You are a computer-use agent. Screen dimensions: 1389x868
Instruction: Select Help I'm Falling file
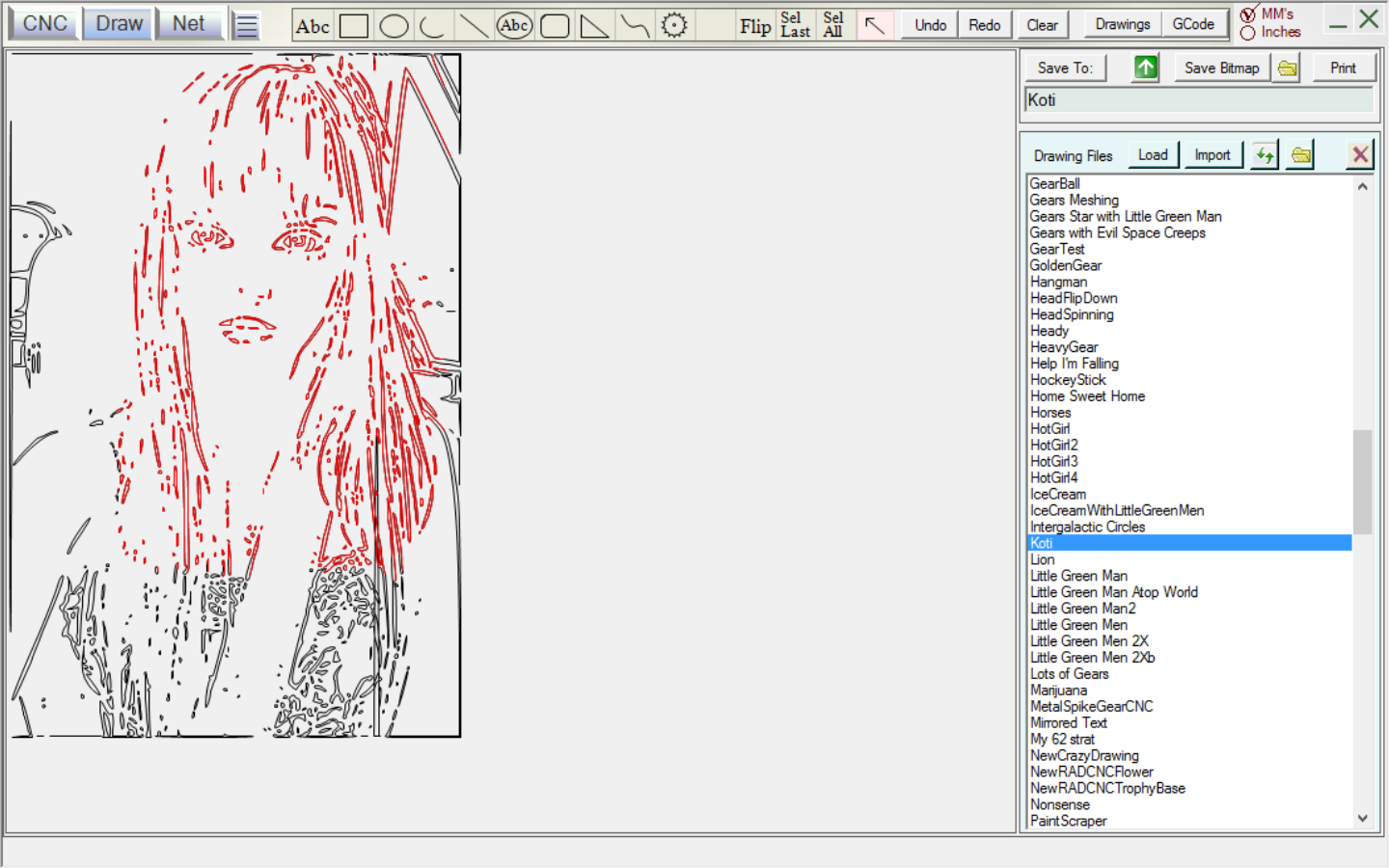coord(1074,364)
